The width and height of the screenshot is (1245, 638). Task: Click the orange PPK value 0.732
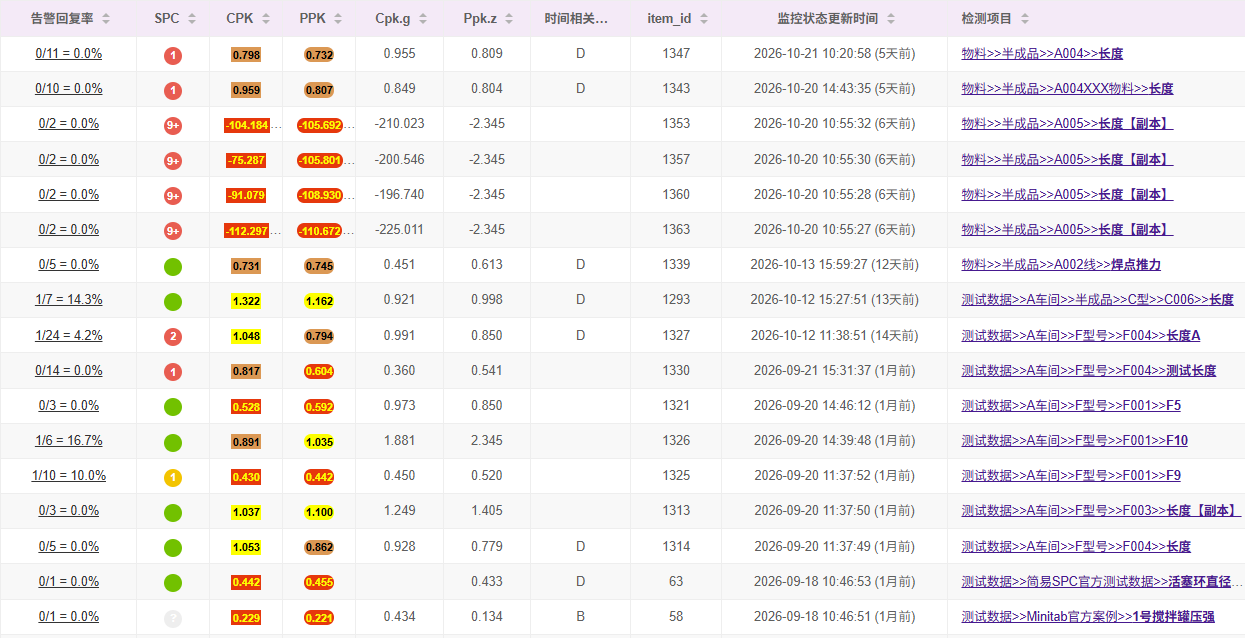pos(319,55)
